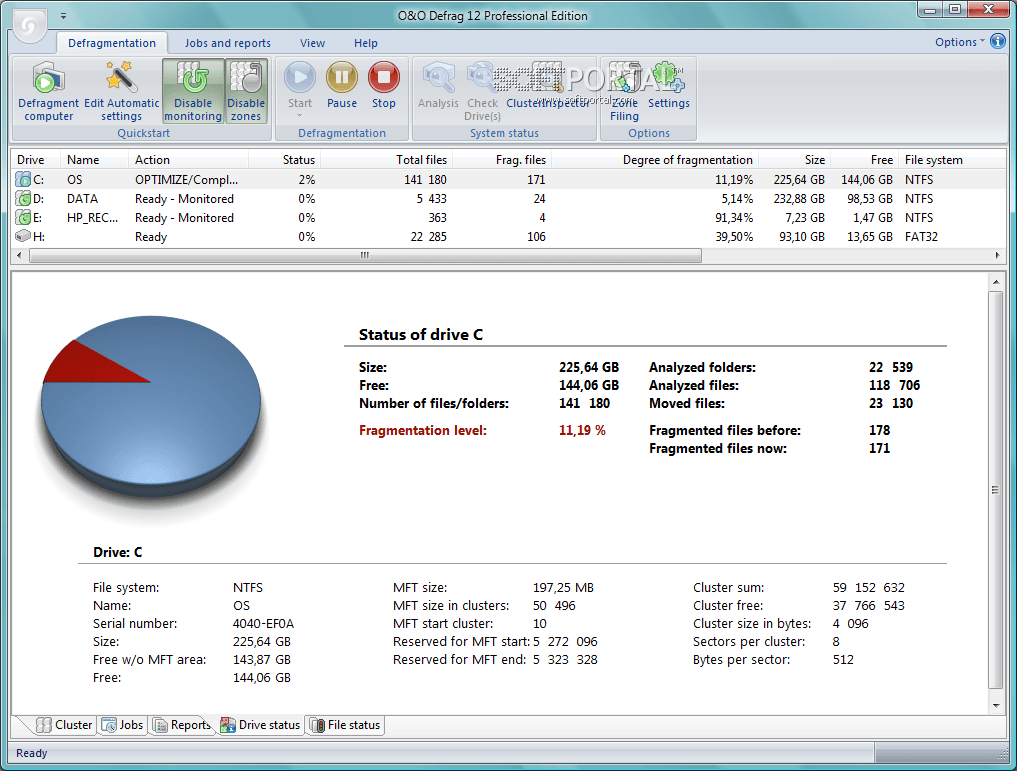Pause the defragmentation
Viewport: 1017px width, 771px height.
[342, 86]
